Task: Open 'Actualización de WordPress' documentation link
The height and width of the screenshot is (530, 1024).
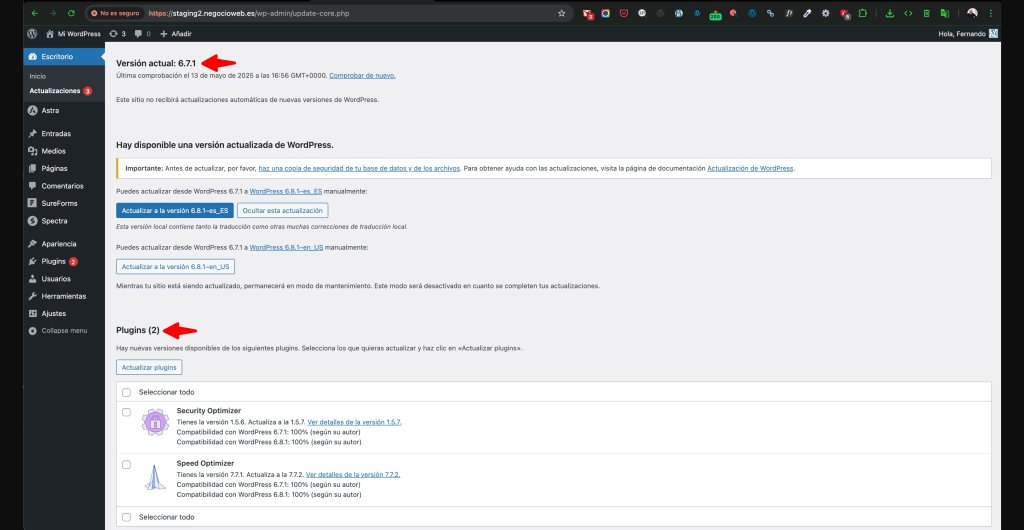Action: (x=750, y=168)
